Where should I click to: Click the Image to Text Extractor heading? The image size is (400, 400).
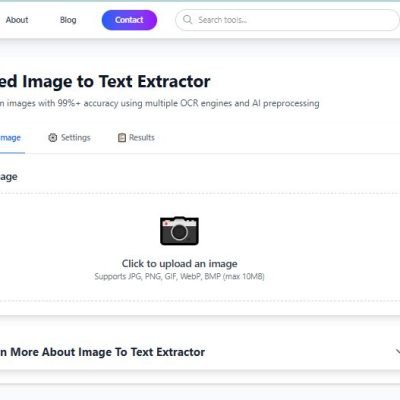point(105,82)
